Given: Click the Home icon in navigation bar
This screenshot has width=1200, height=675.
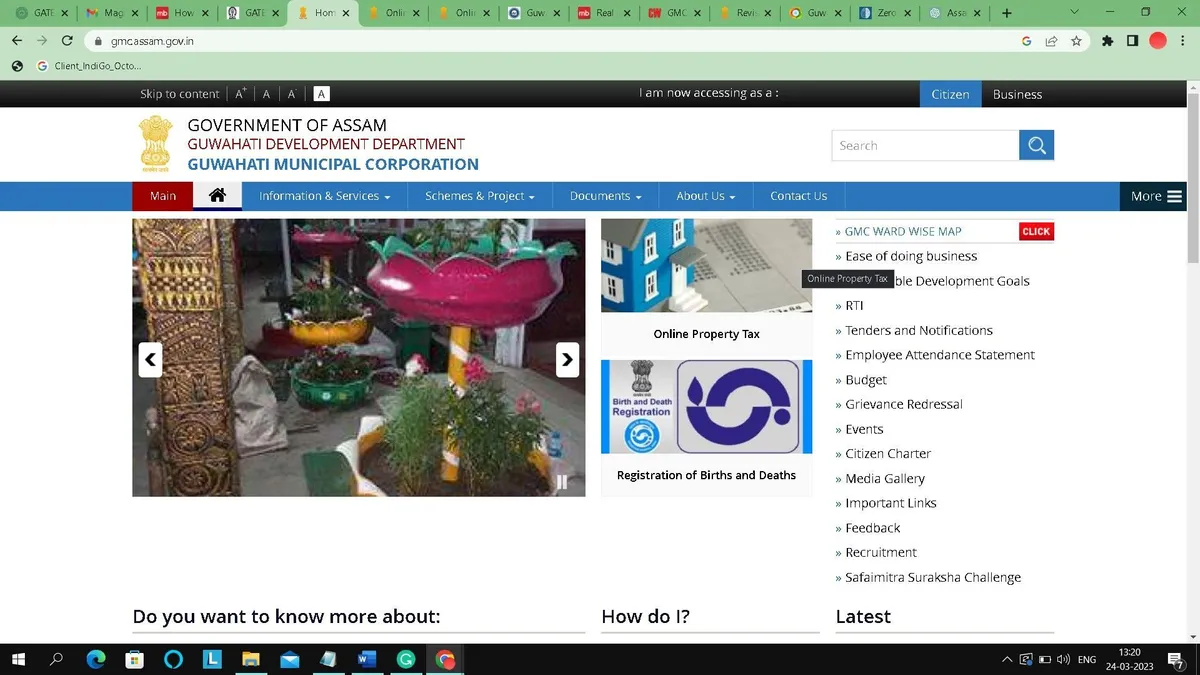Looking at the screenshot, I should (217, 196).
